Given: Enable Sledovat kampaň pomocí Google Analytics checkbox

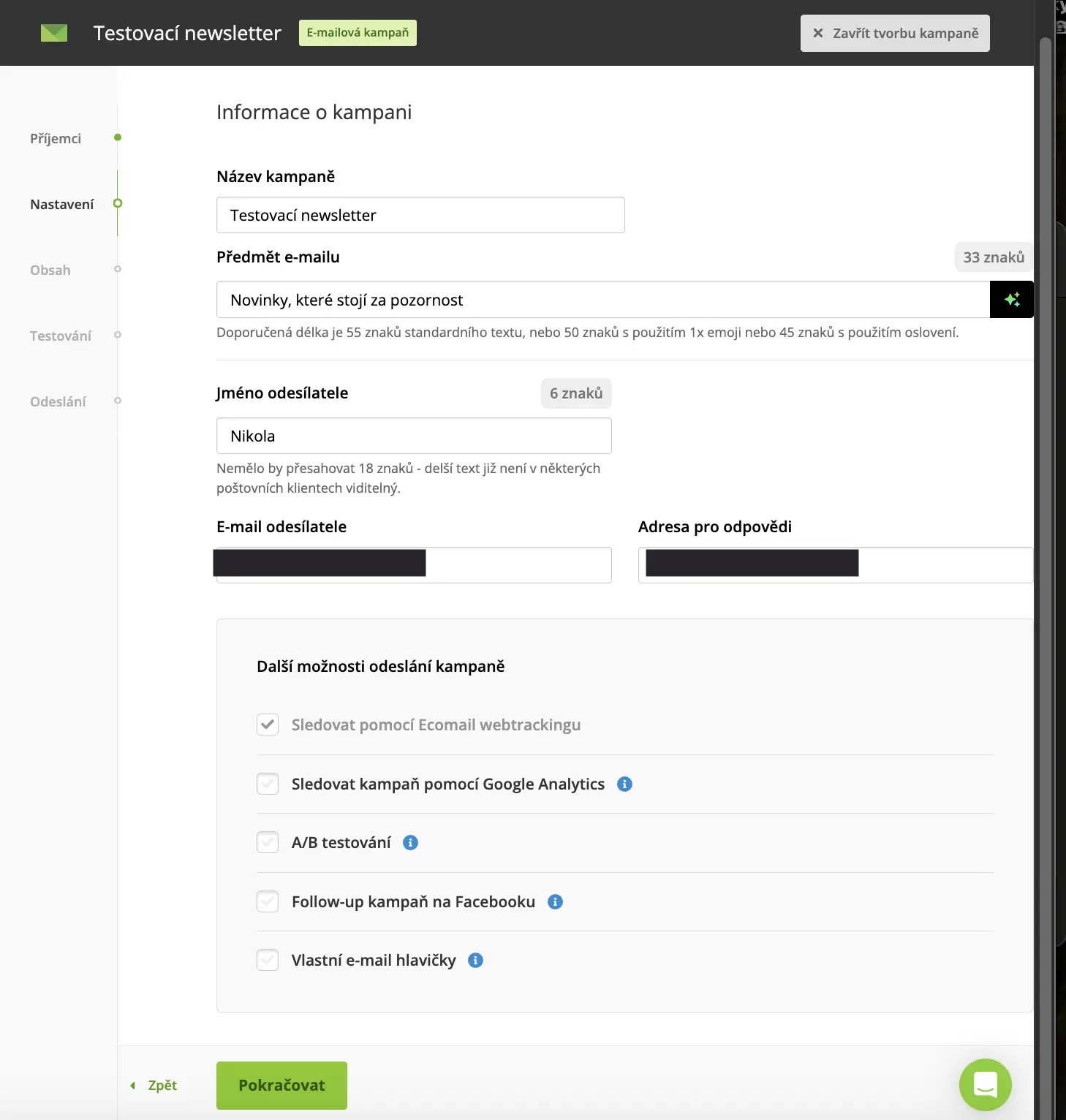Looking at the screenshot, I should click(x=268, y=784).
